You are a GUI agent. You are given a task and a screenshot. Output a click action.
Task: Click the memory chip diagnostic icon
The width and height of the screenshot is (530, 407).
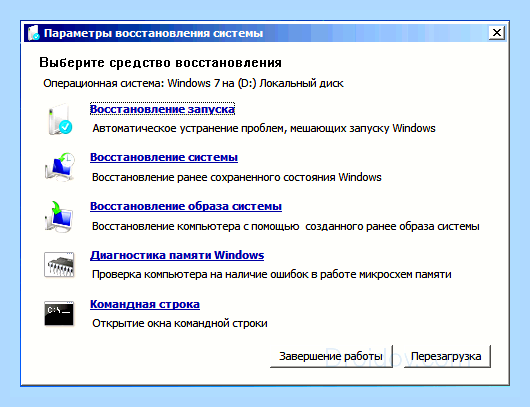coord(59,264)
